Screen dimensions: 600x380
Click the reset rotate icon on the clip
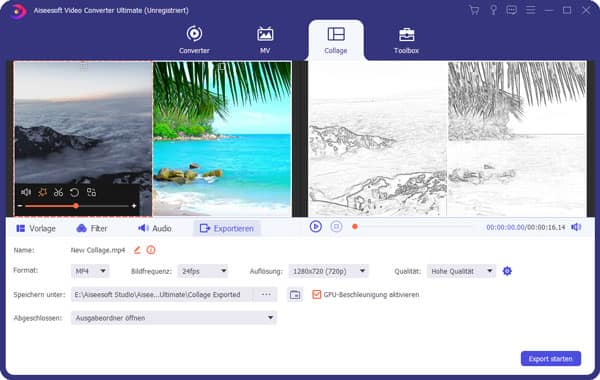pos(75,192)
